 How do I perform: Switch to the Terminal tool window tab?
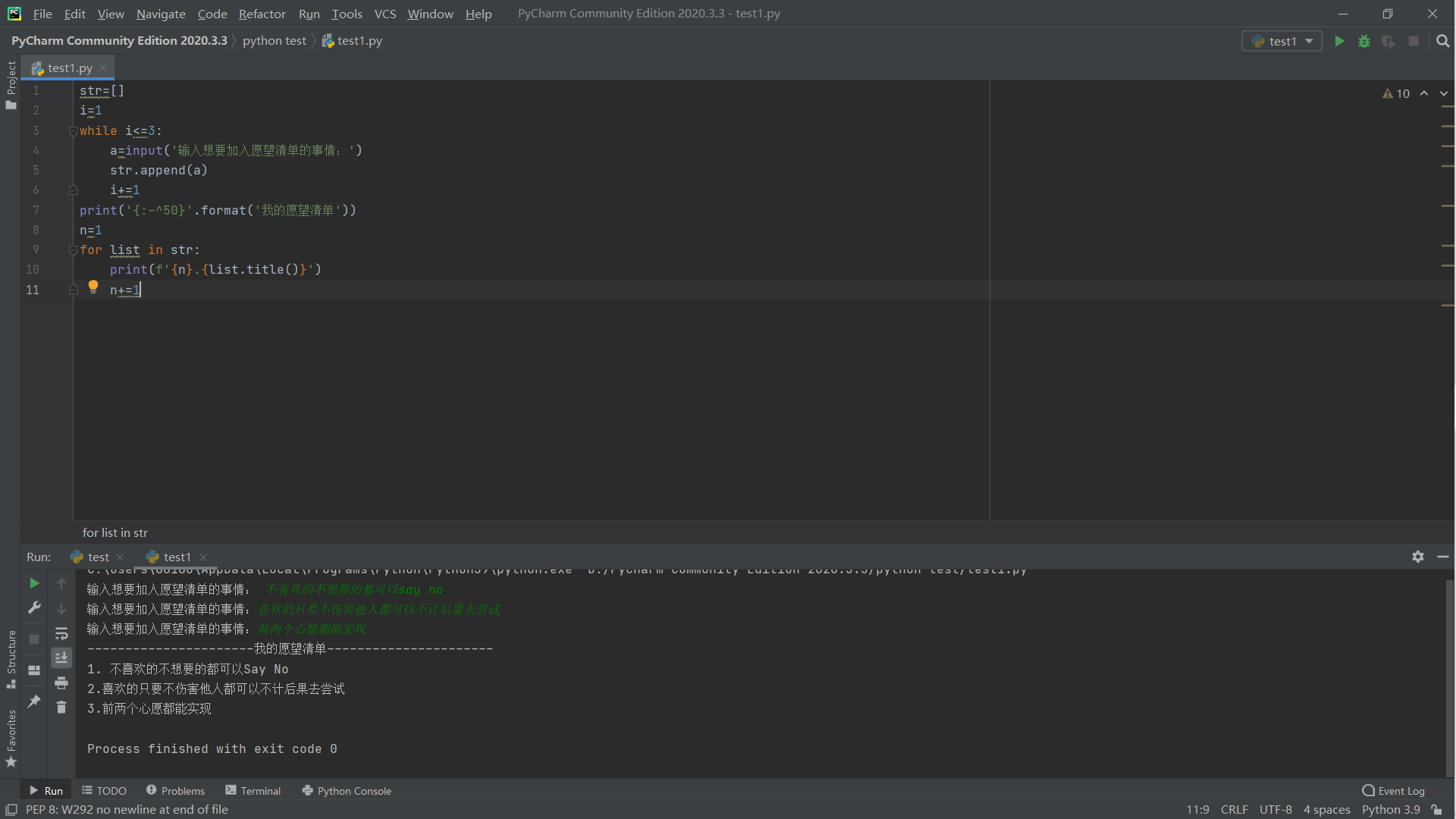click(253, 790)
